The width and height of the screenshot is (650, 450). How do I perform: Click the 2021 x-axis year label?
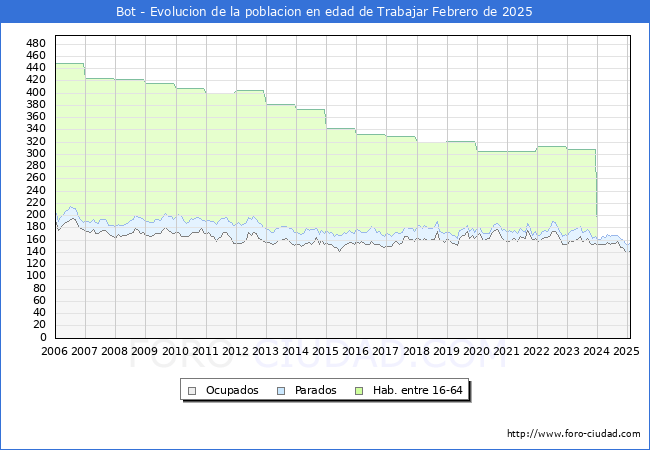pyautogui.click(x=506, y=351)
